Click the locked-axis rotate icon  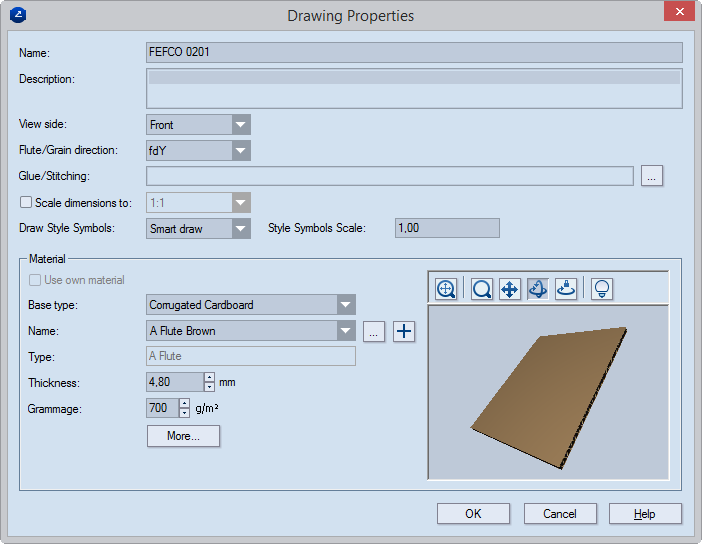tap(566, 289)
